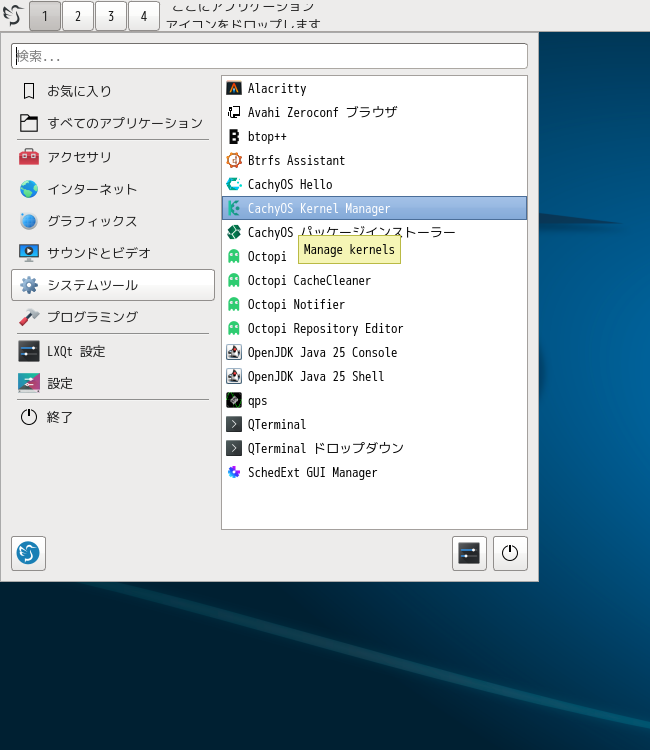This screenshot has height=750, width=650.
Task: Click OpenJDK Java 25 Console icon
Action: [x=234, y=352]
